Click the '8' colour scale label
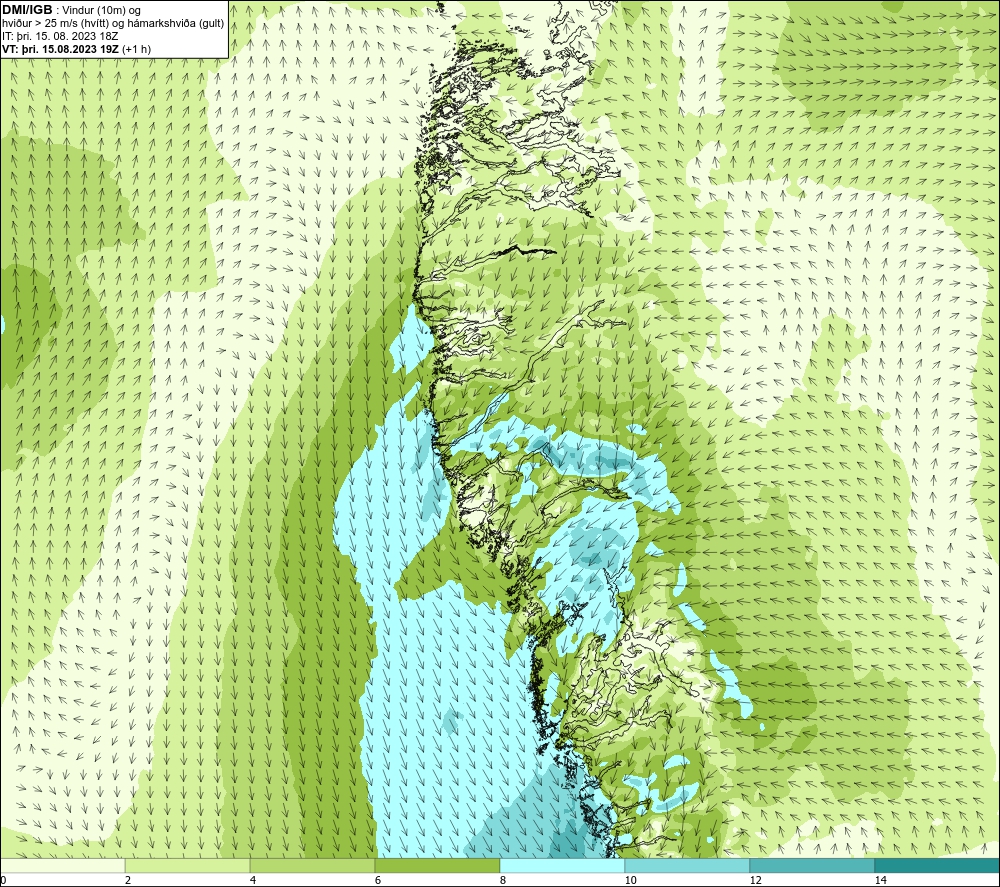The height and width of the screenshot is (887, 1000). point(503,880)
